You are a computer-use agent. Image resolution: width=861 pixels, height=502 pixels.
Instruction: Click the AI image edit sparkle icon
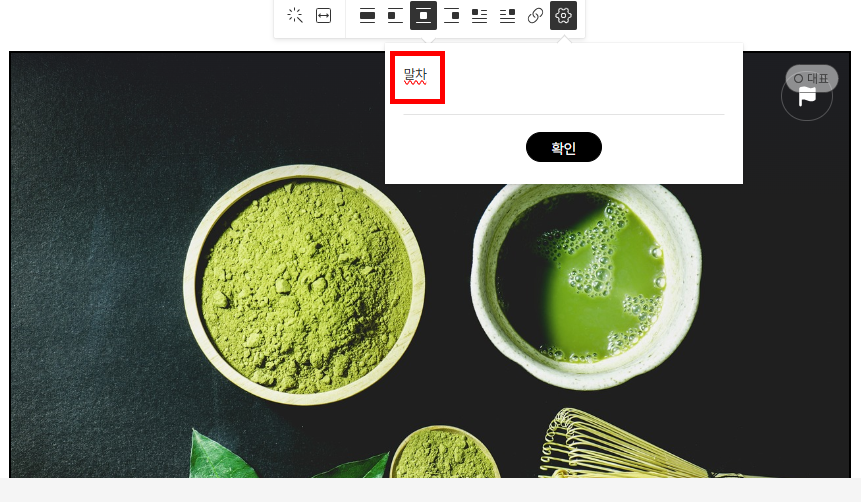click(x=295, y=15)
